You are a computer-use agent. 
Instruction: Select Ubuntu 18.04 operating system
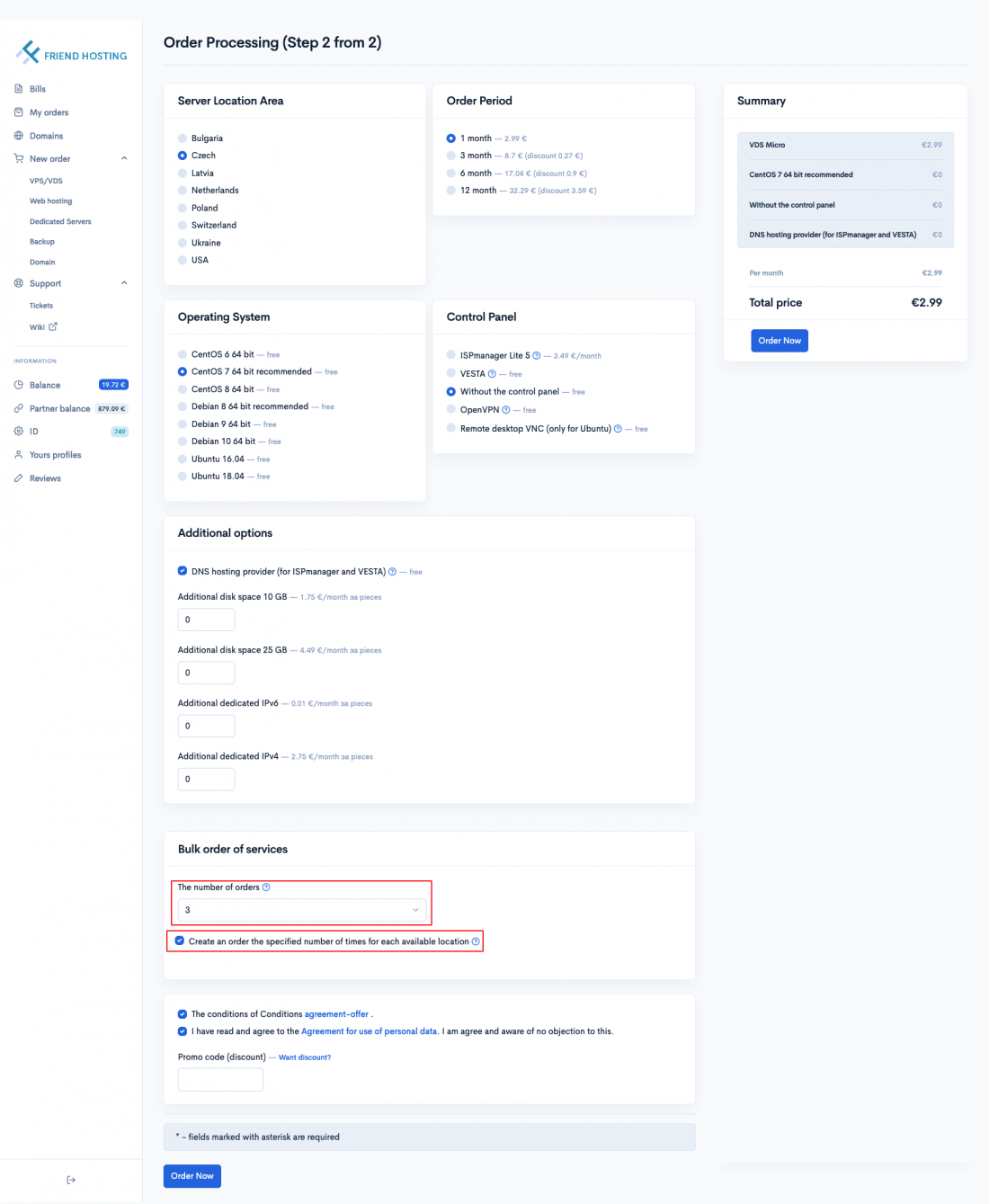point(183,477)
